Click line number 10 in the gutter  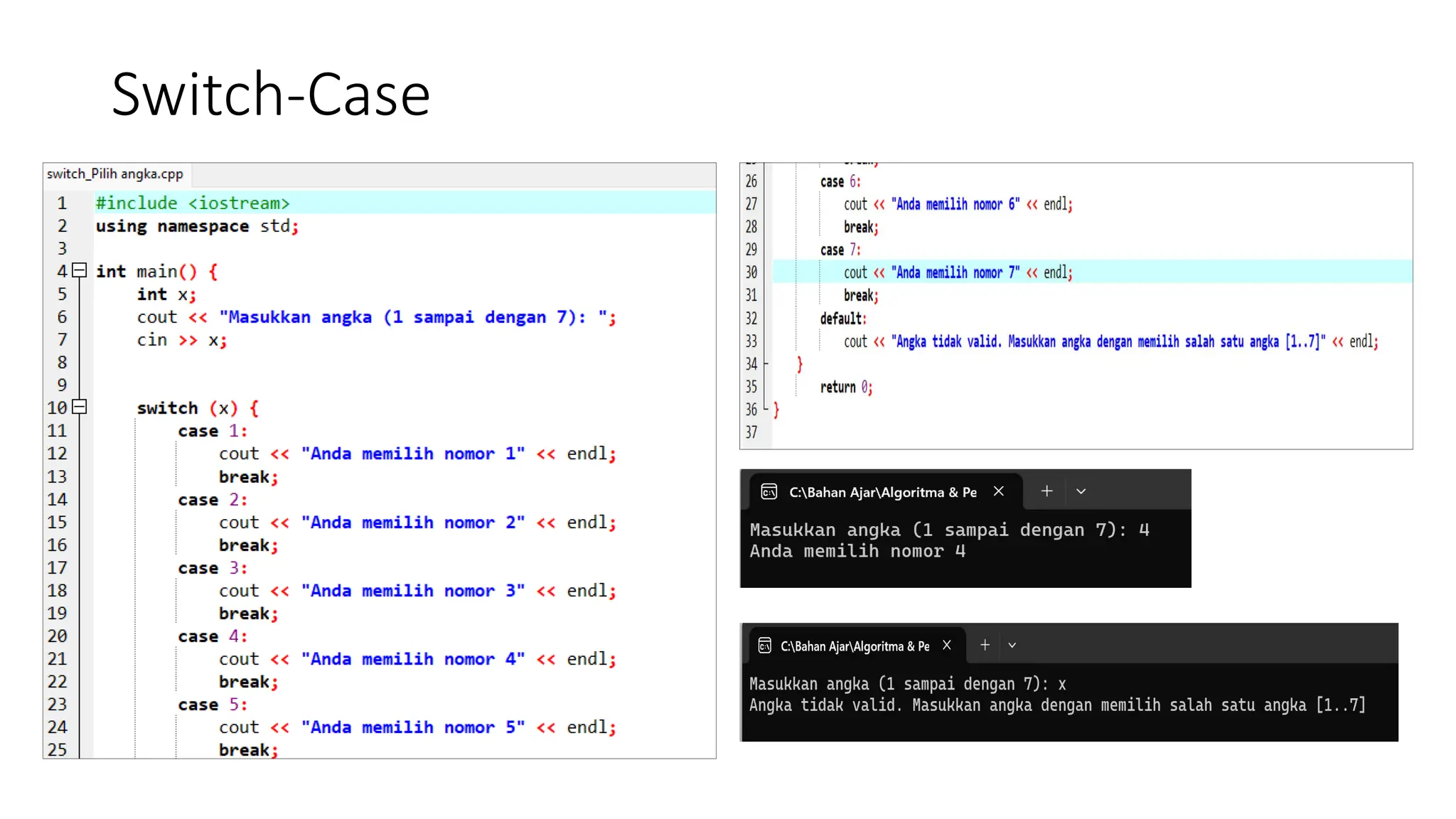pyautogui.click(x=57, y=407)
